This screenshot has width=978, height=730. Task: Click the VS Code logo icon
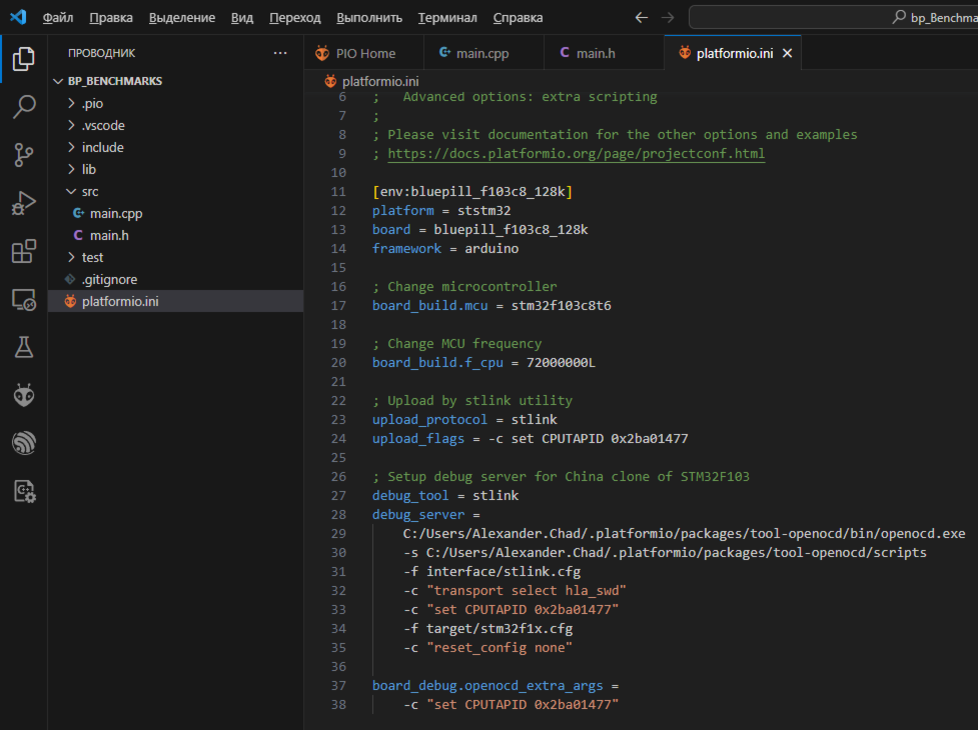coord(18,17)
